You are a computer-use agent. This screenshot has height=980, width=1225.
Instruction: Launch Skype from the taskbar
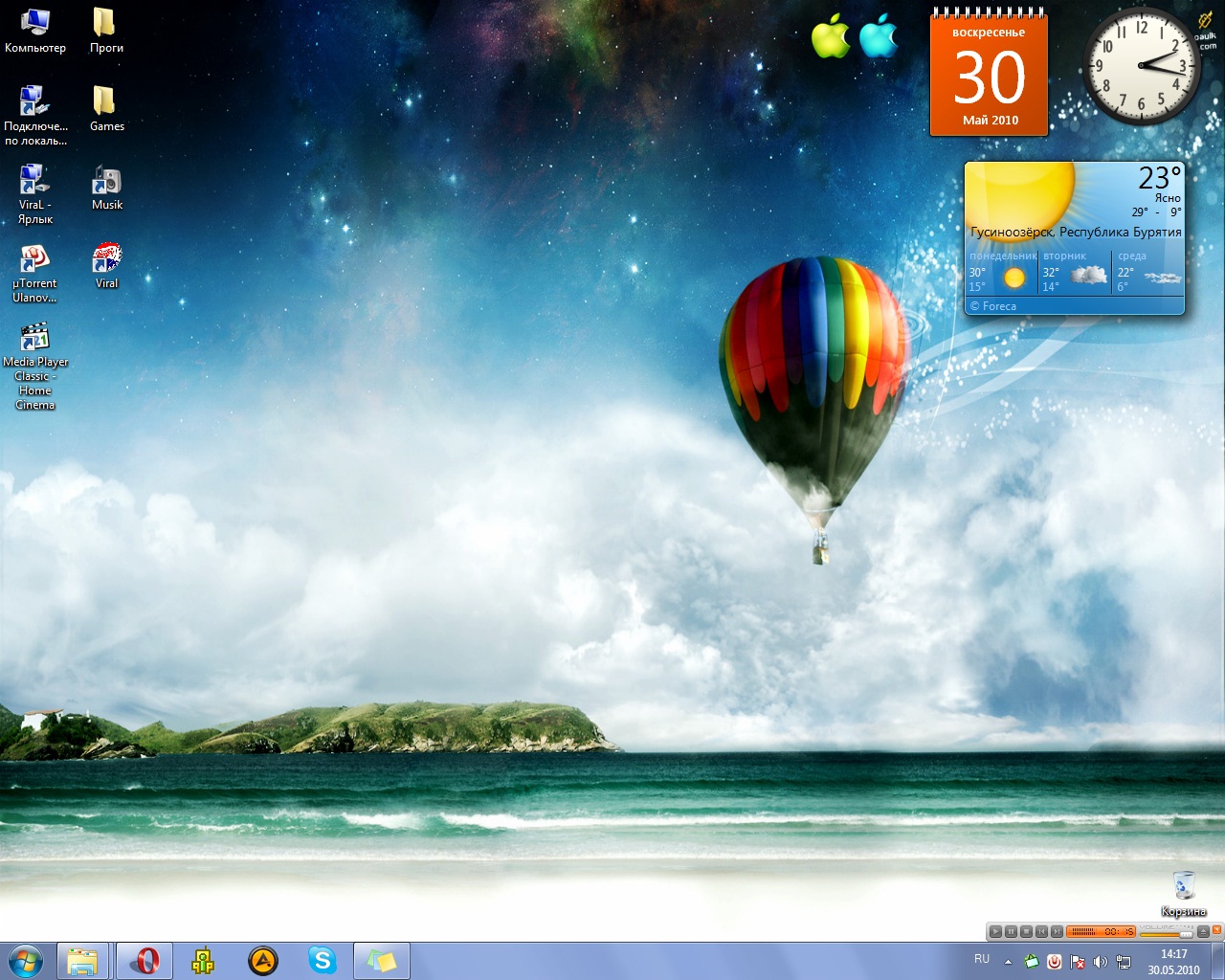[x=323, y=961]
